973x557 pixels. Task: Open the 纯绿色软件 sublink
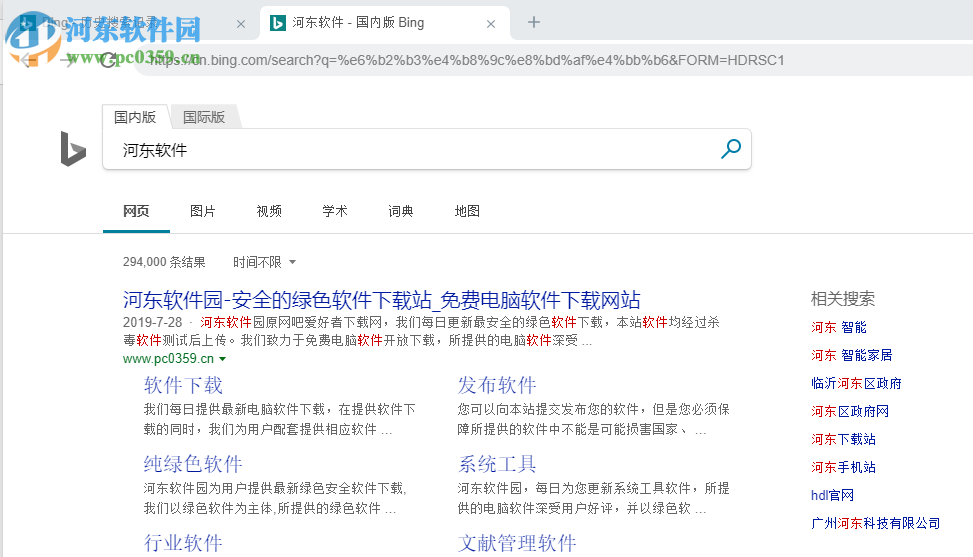[x=193, y=464]
